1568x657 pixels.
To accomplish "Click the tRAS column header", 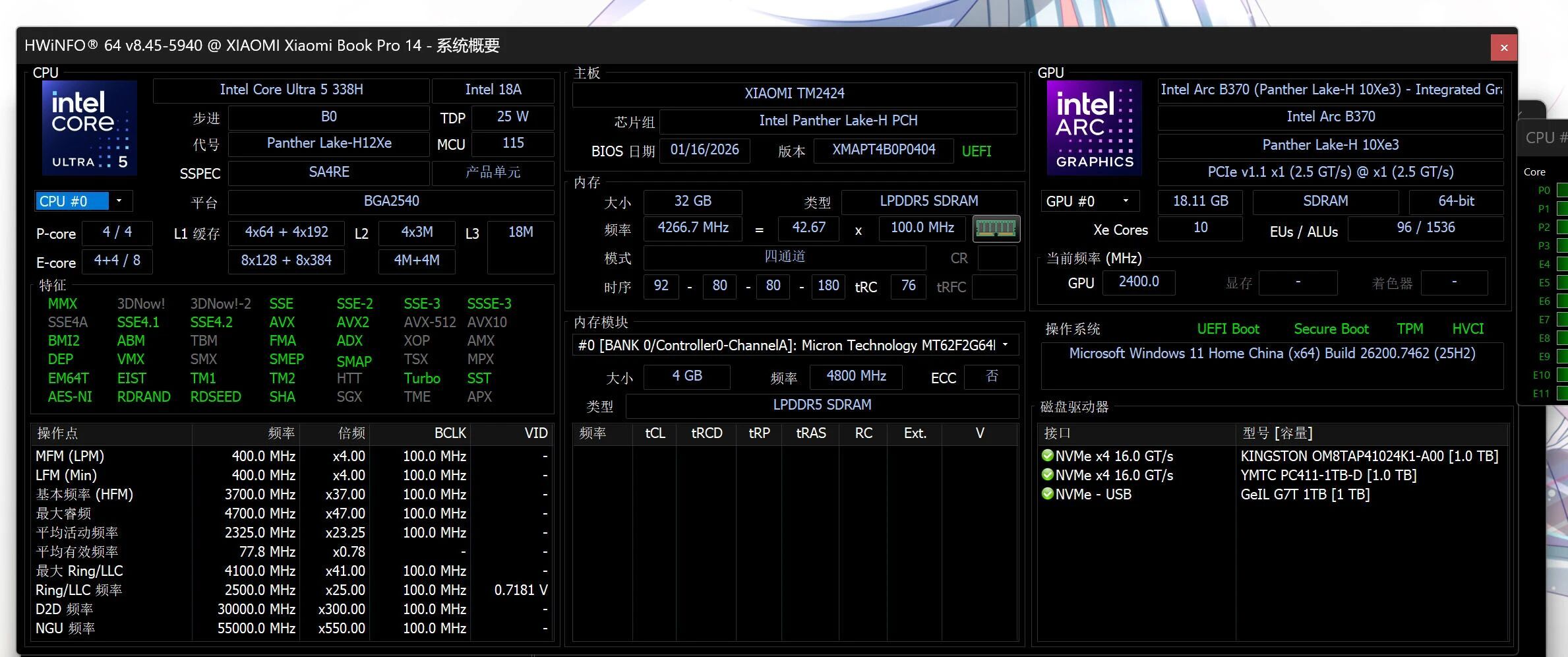I will pos(811,433).
